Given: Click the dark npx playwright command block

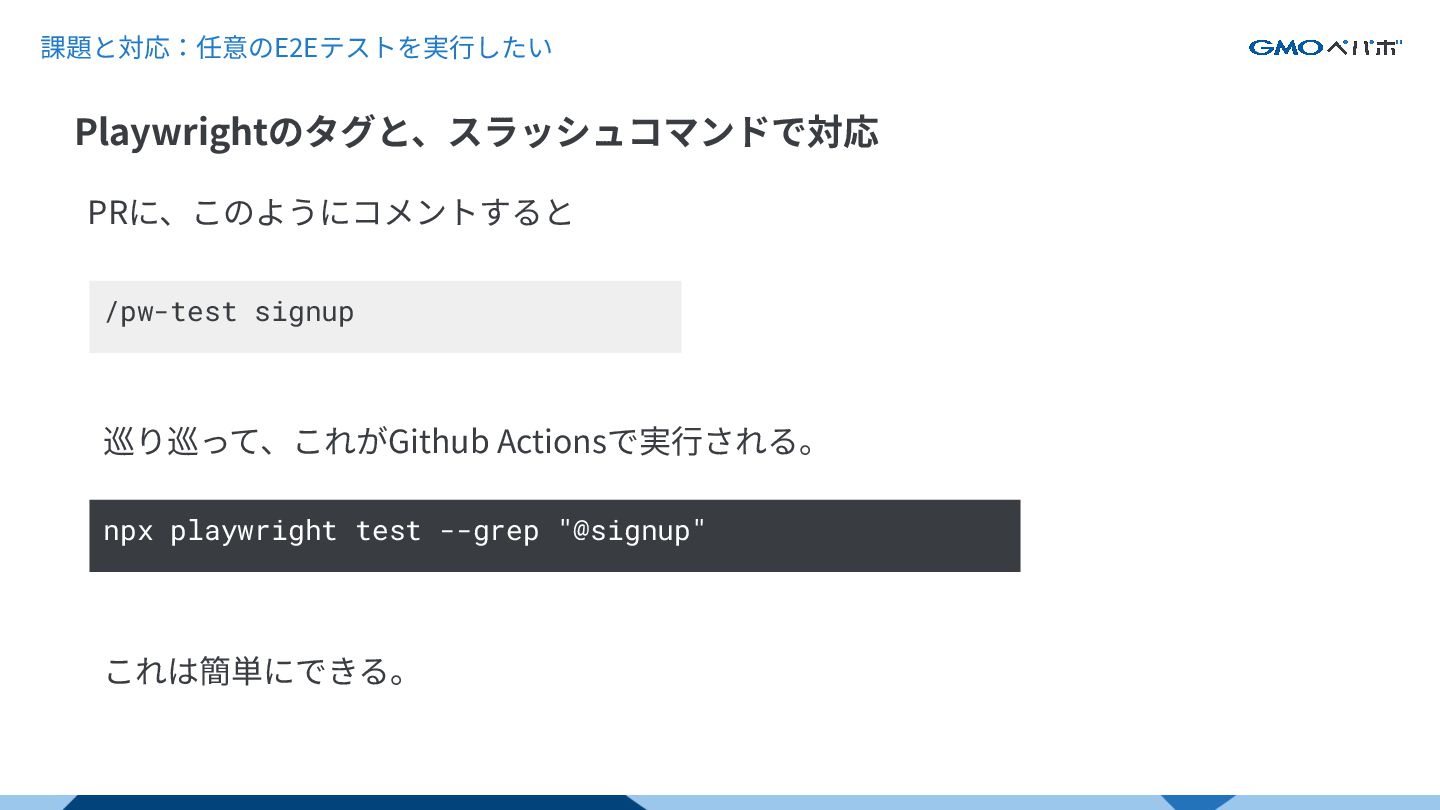Looking at the screenshot, I should [554, 535].
